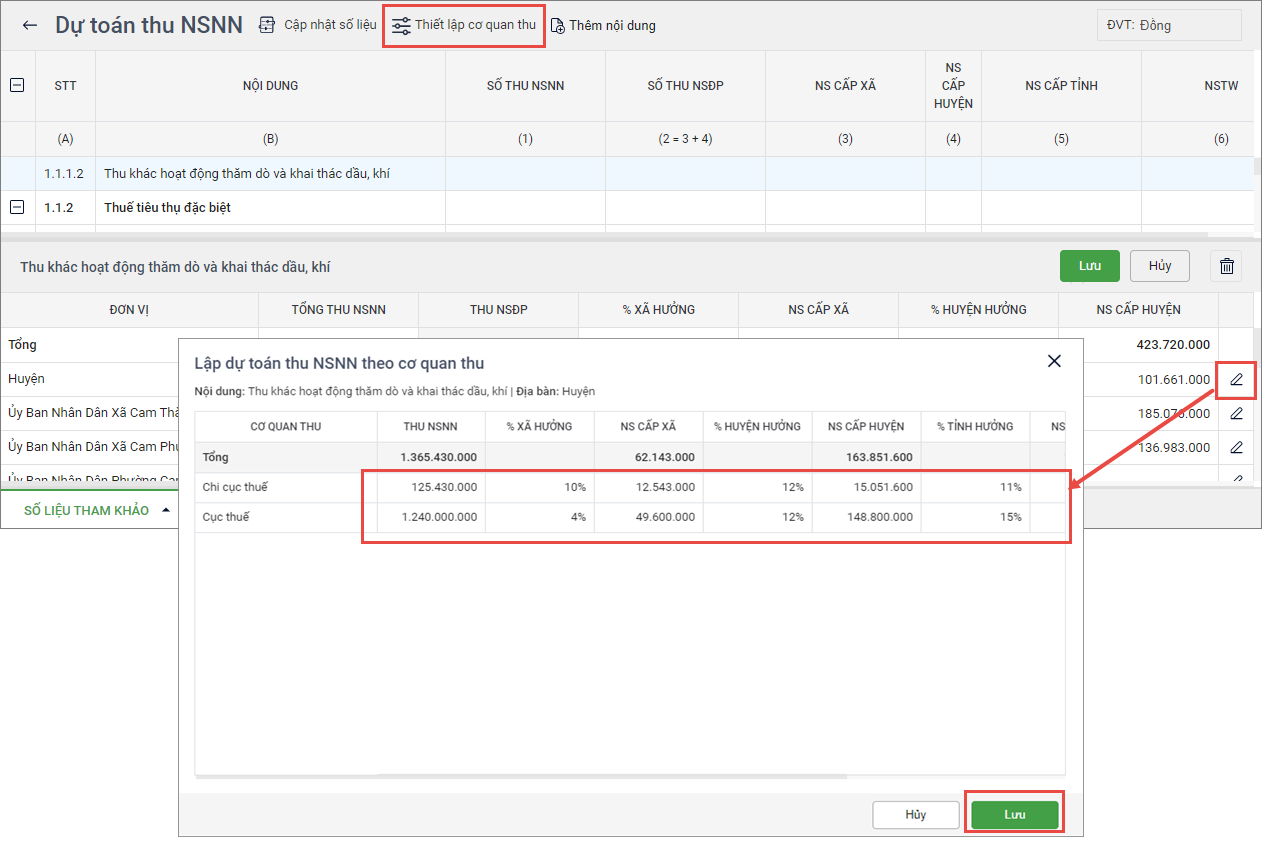
Task: Click the Hủy button beside trash icon
Action: point(1159,266)
